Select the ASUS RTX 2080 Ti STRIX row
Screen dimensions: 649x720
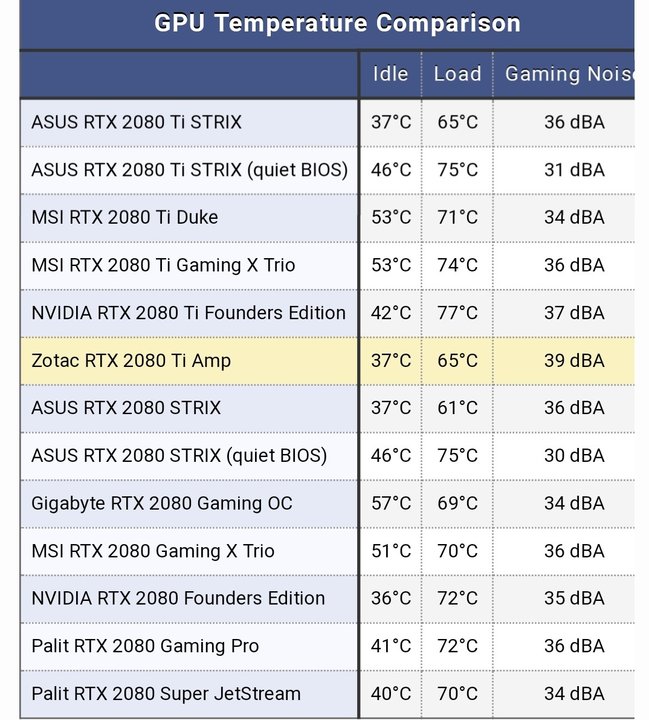[x=136, y=122]
